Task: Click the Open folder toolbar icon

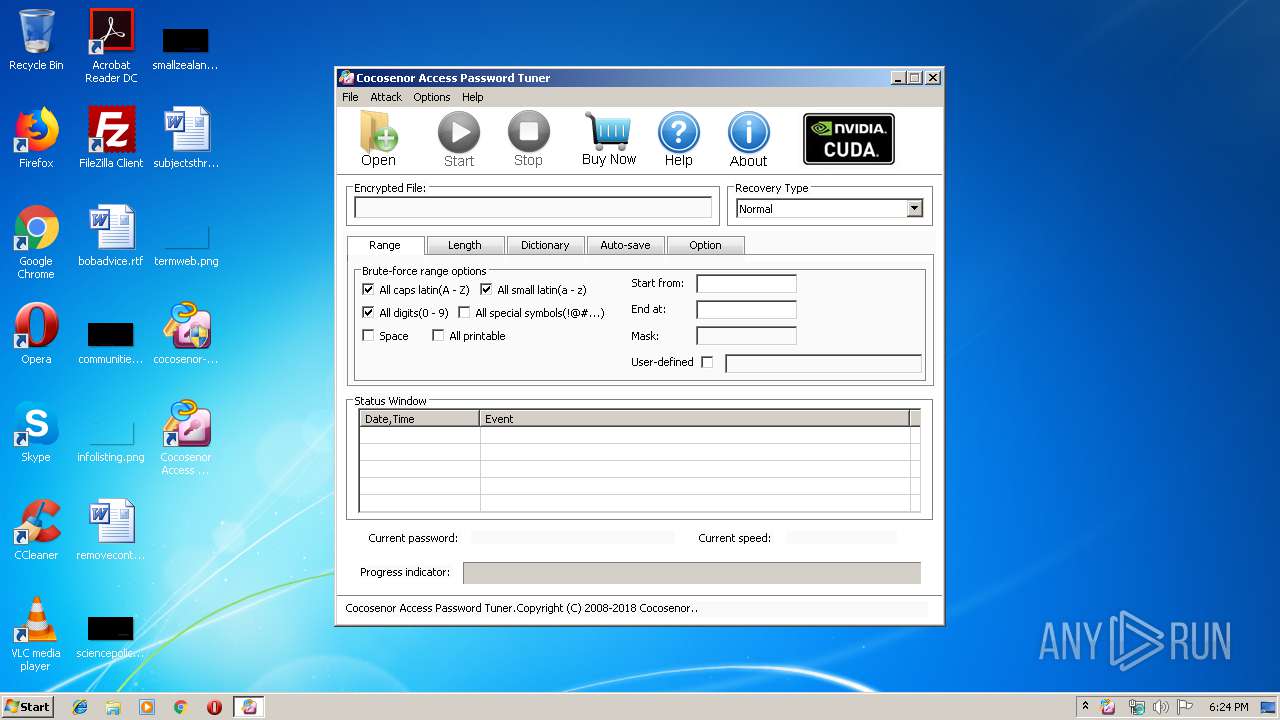Action: coord(378,139)
